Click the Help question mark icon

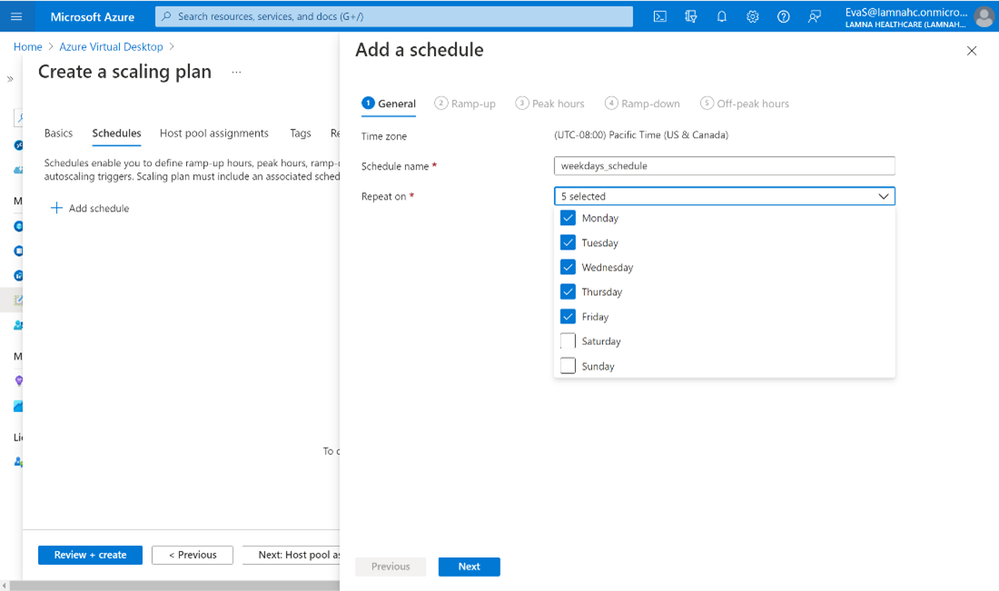click(x=784, y=17)
